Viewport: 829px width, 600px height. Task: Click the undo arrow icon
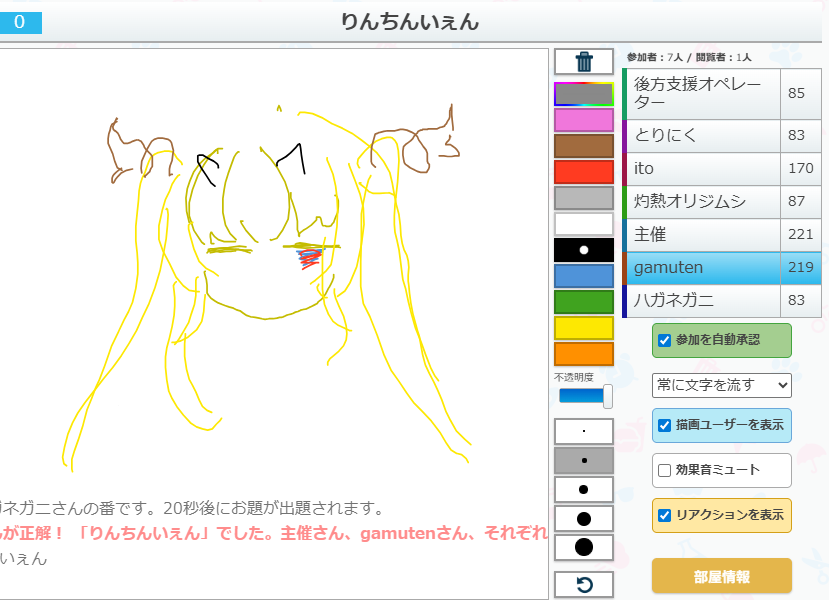tap(583, 584)
